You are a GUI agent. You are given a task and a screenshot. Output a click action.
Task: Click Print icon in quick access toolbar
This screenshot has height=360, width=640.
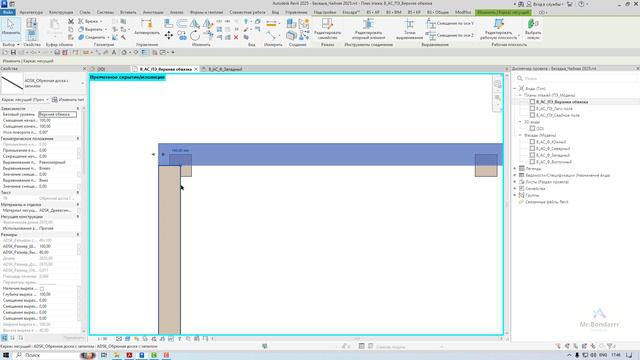(x=57, y=52)
